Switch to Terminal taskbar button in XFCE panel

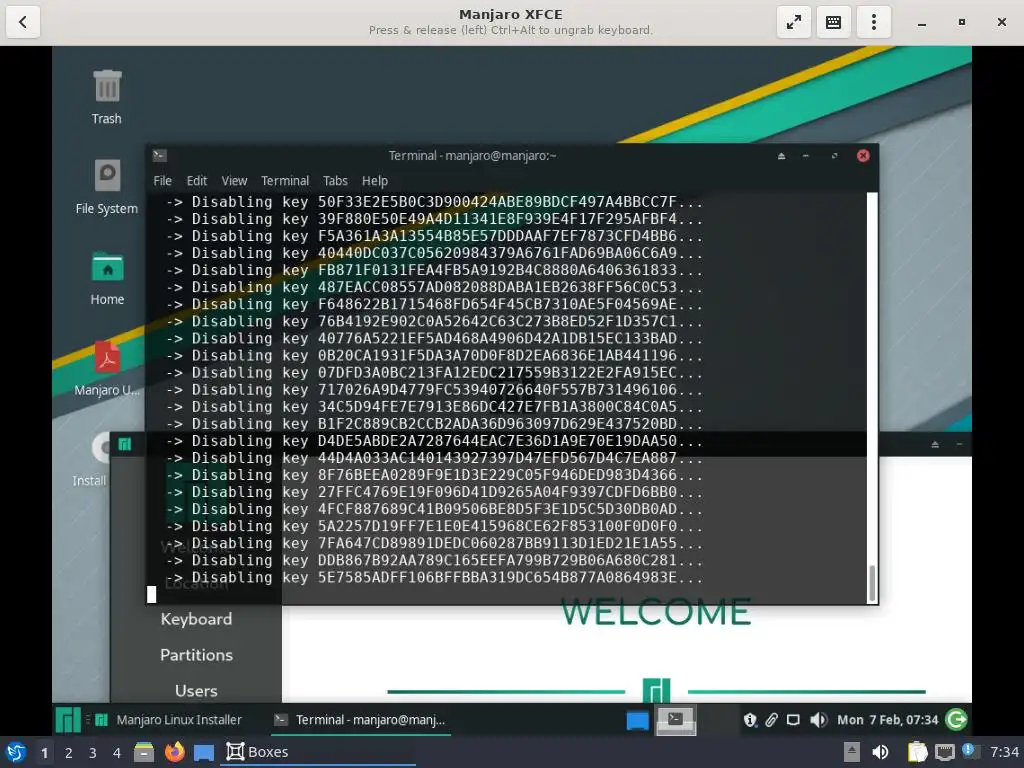pos(360,720)
